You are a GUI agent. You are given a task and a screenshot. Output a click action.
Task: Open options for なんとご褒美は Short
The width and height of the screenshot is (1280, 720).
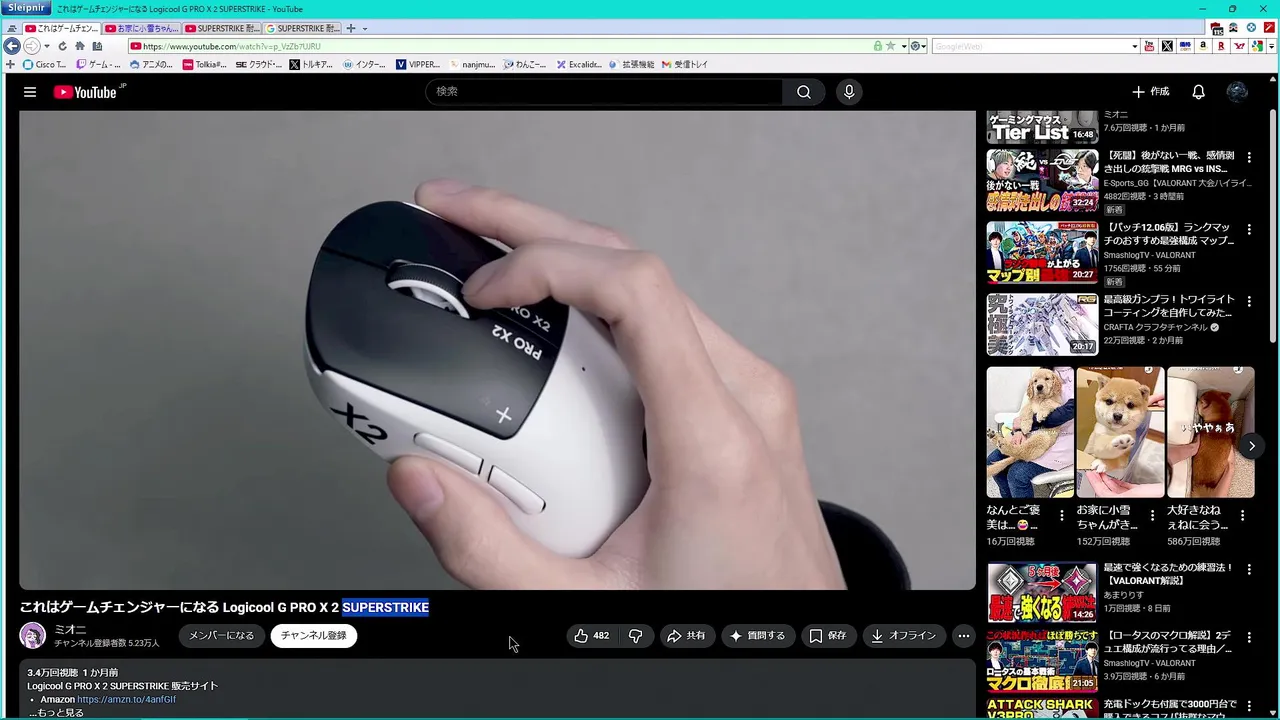[1062, 516]
